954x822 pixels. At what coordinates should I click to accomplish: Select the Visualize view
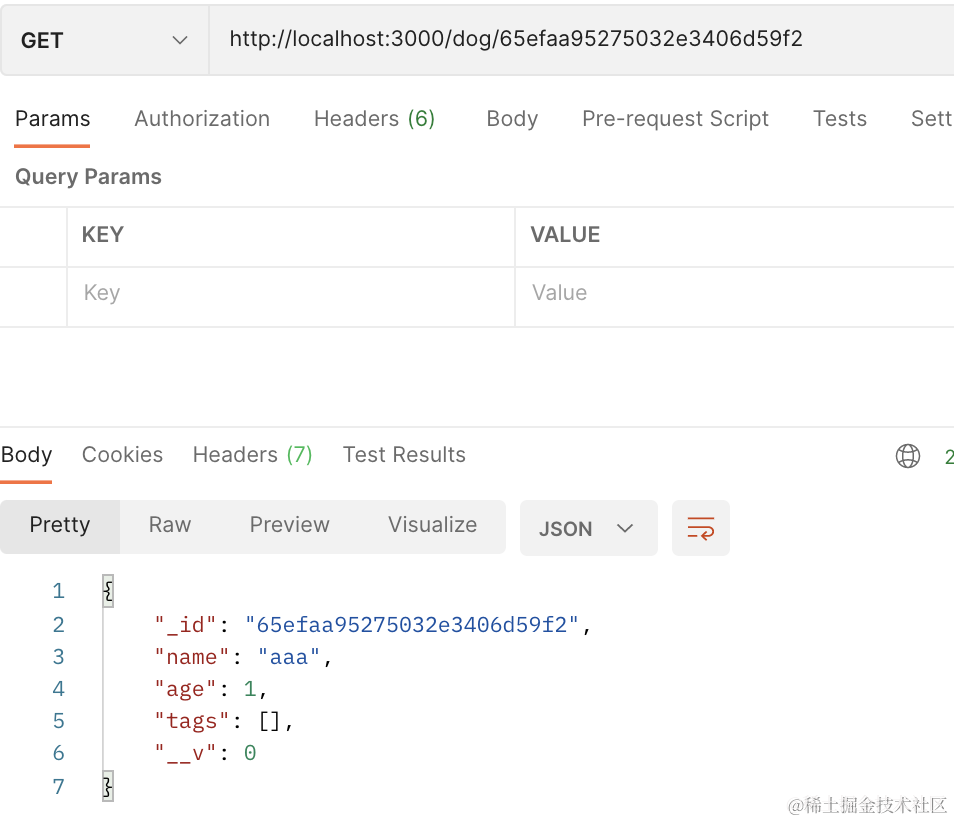(x=432, y=525)
